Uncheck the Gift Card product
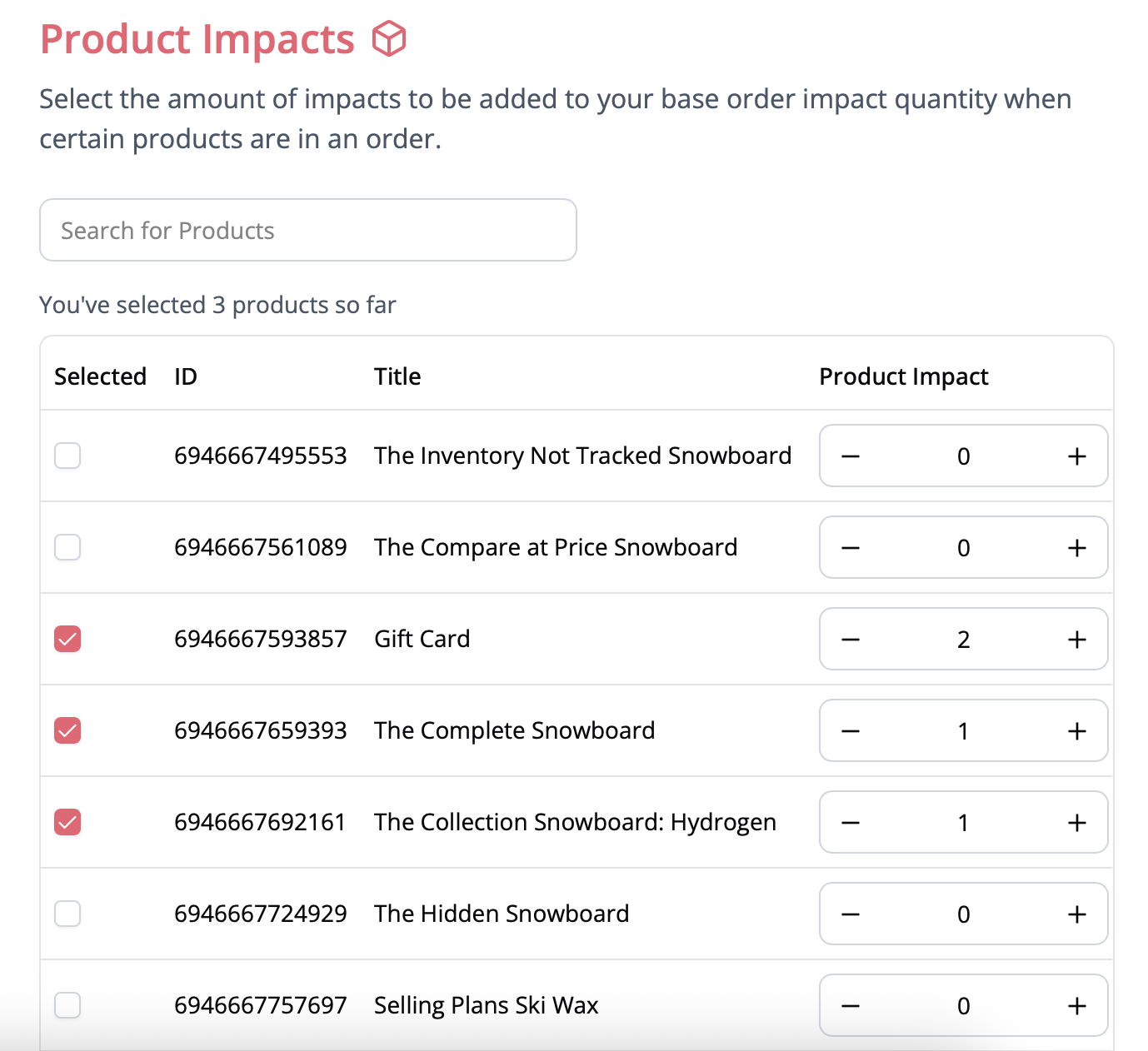Viewport: 1148px width, 1051px height. [x=67, y=639]
